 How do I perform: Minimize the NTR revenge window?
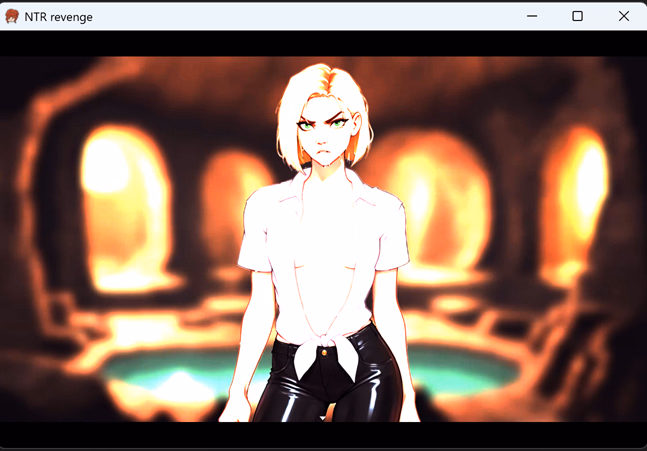click(531, 16)
